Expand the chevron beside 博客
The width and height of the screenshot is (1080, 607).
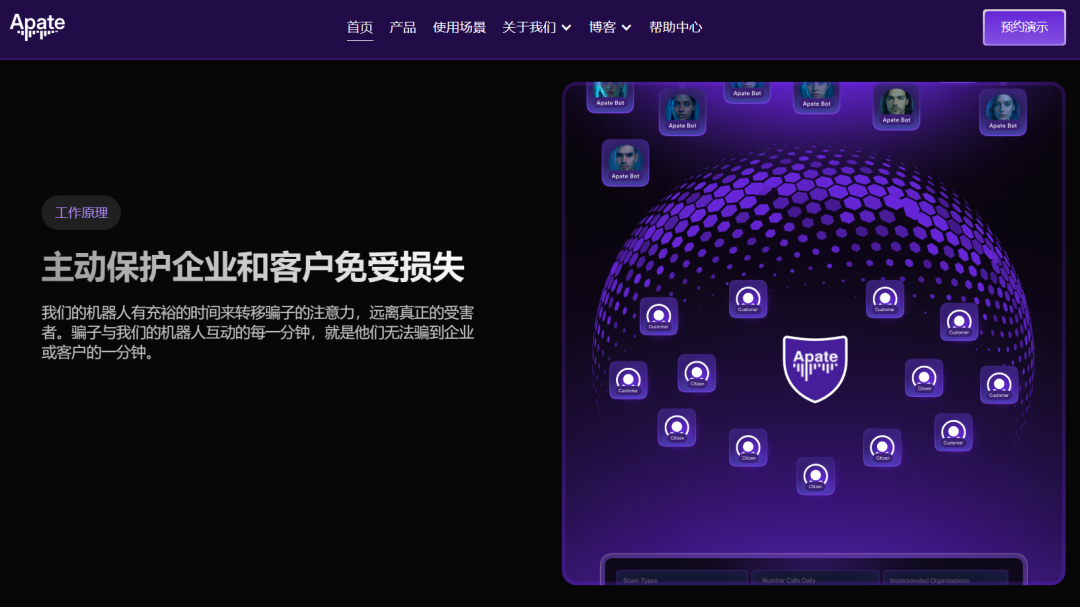(626, 28)
